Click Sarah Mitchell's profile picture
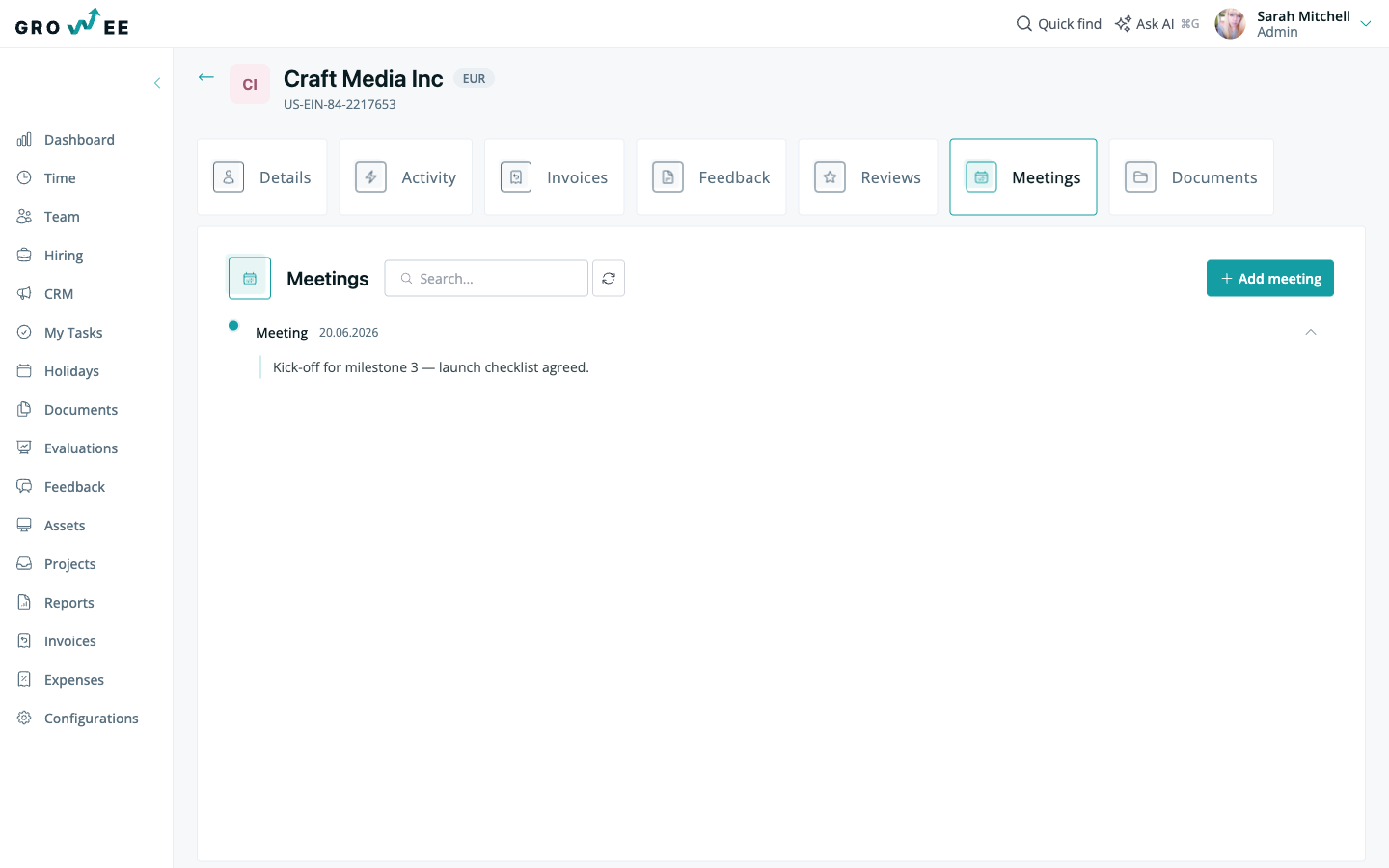 [x=1230, y=24]
